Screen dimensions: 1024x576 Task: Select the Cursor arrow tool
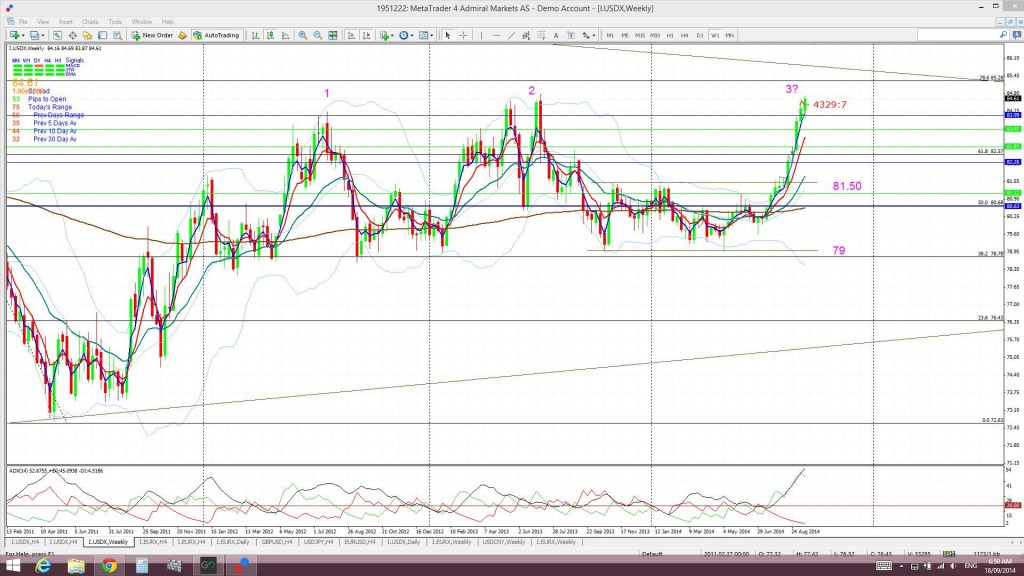(448, 35)
